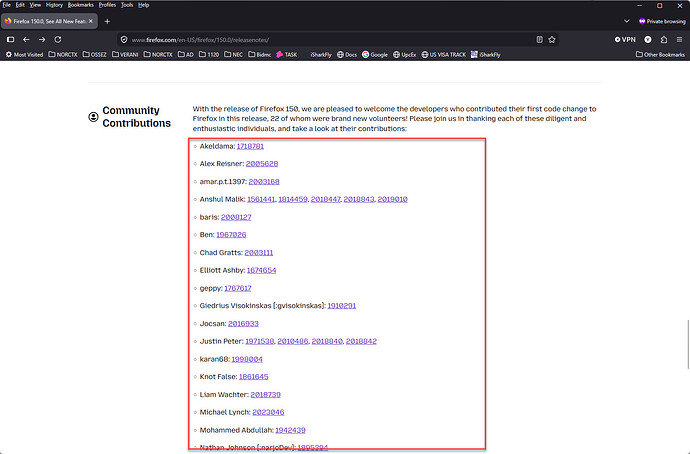Viewport: 690px width, 454px height.
Task: Bookmark this page with the star
Action: click(x=552, y=40)
